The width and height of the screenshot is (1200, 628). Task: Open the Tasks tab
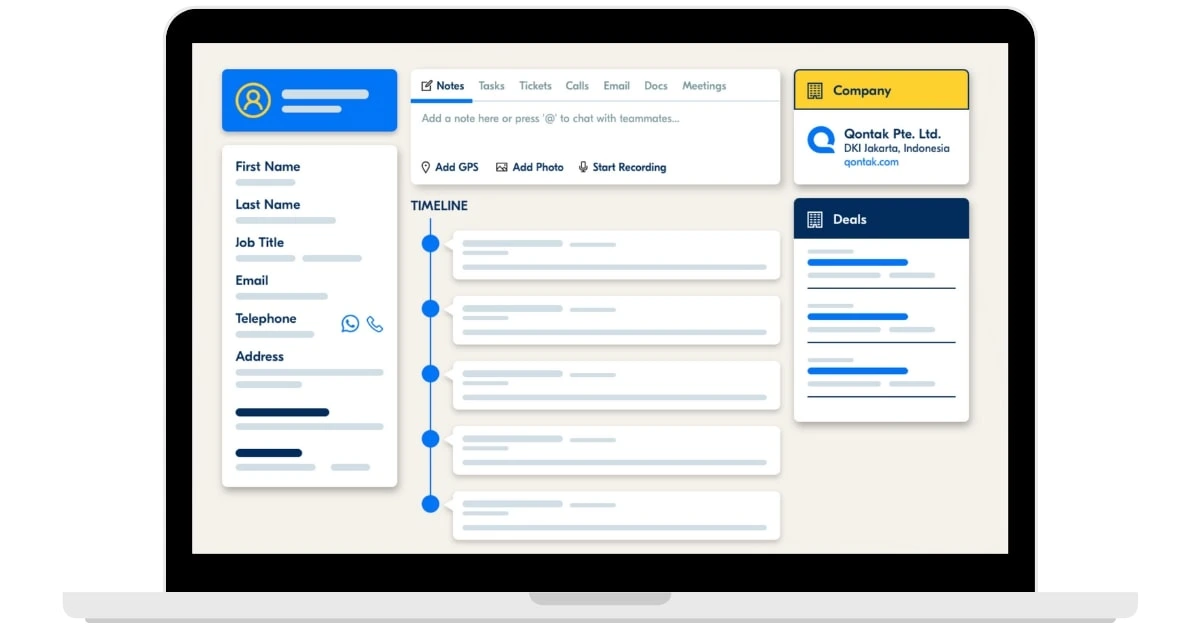tap(491, 86)
